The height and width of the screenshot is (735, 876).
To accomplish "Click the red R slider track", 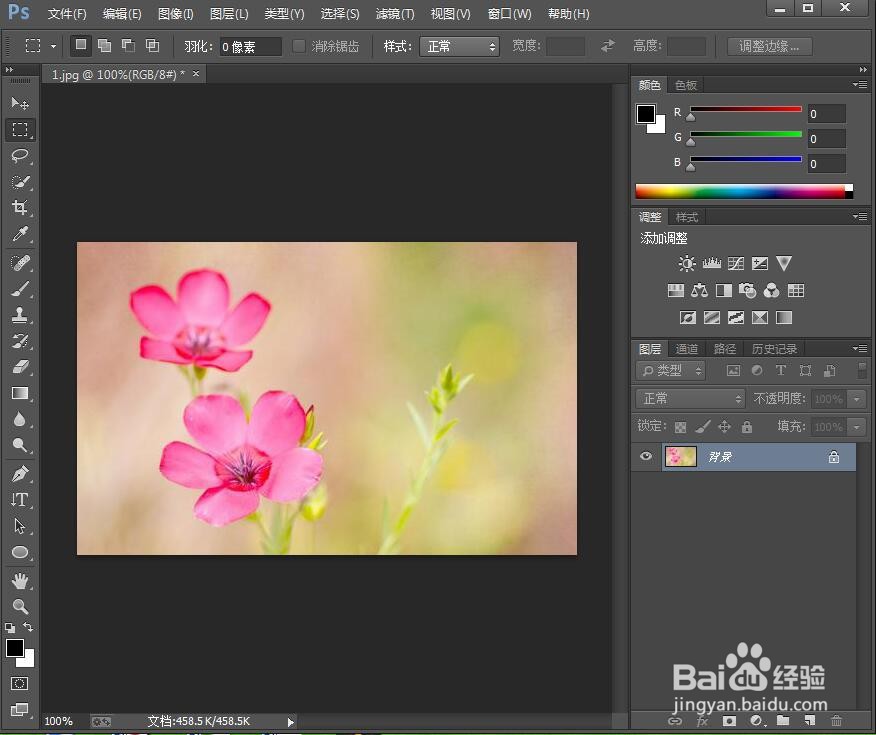I will click(746, 109).
